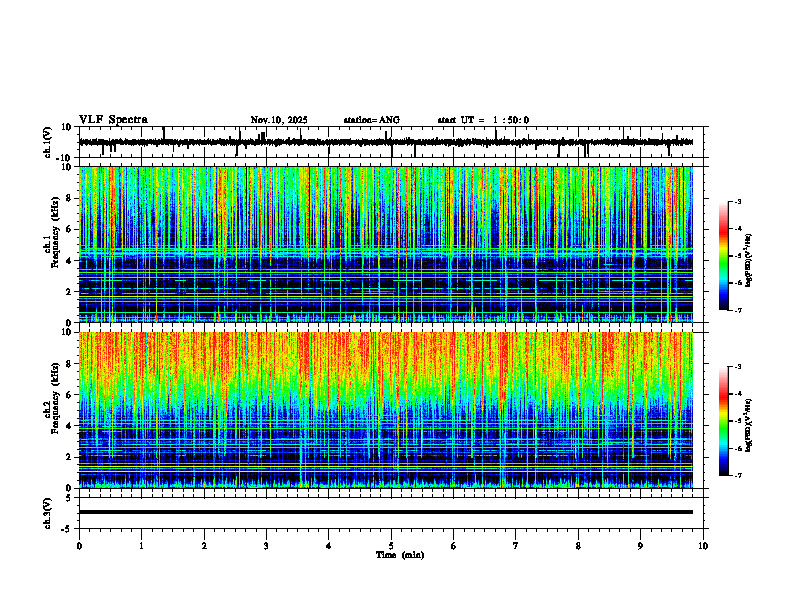Screen dimensions: 792x612
Task: Click the "7" tick on the time axis
Action: coord(516,546)
